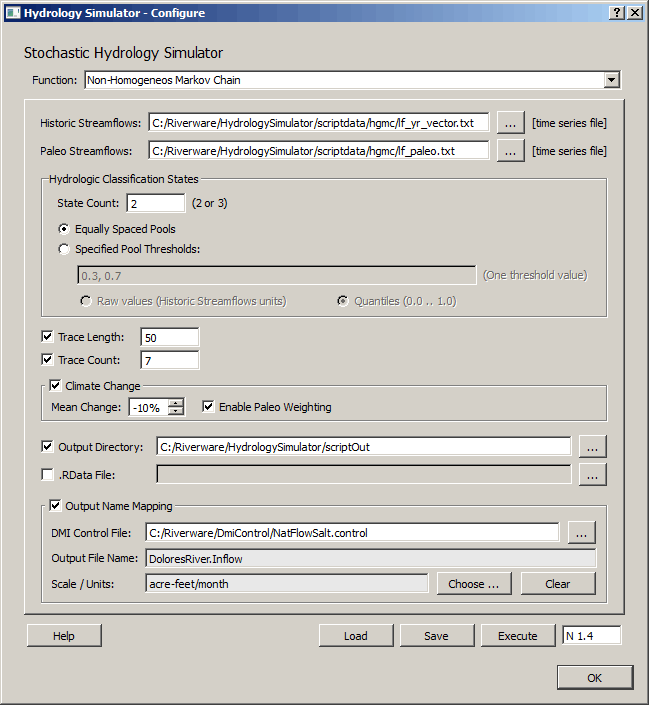This screenshot has width=649, height=705.
Task: Toggle the Output Directory checkbox
Action: (x=47, y=446)
